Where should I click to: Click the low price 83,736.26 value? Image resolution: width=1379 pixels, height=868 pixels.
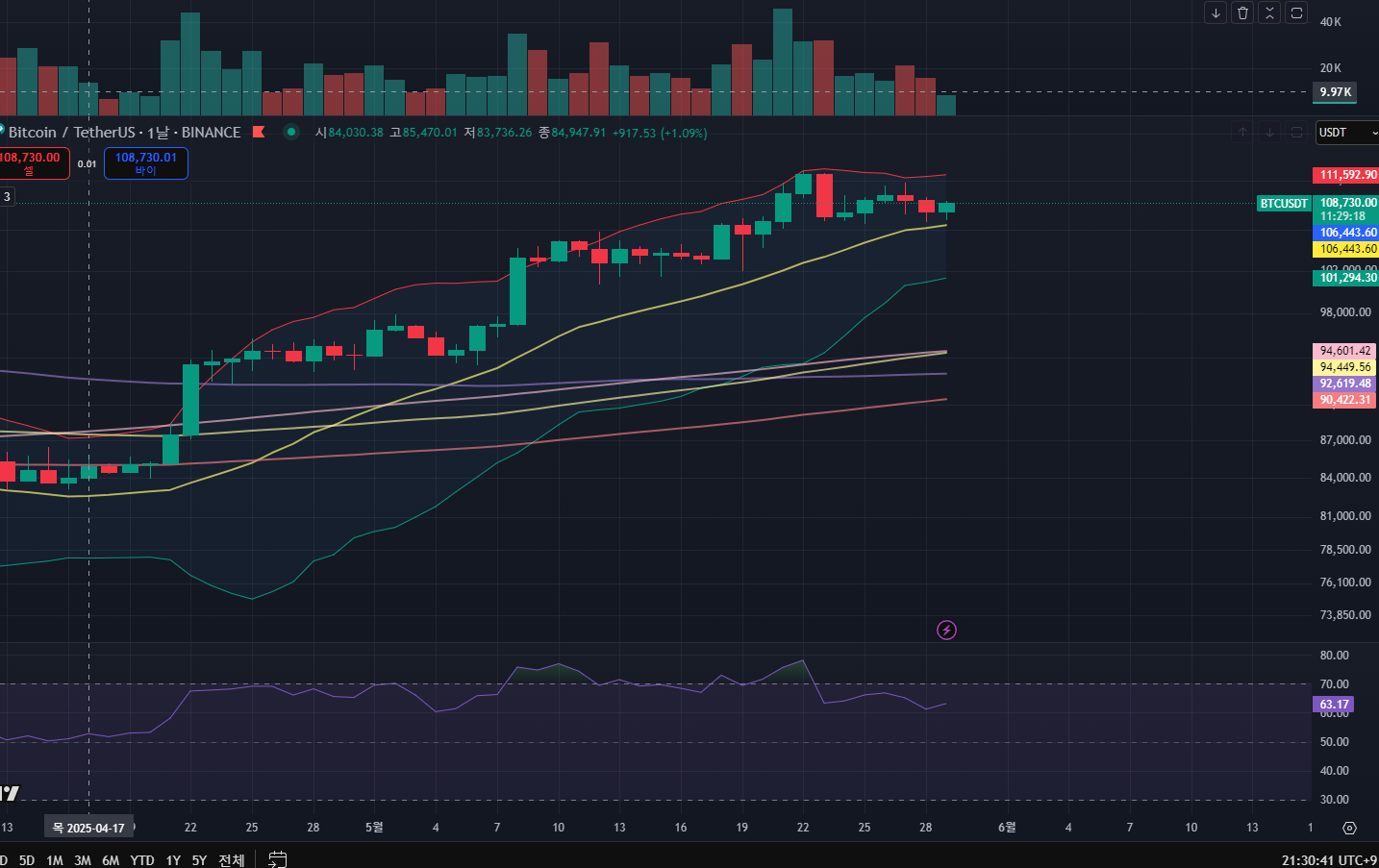point(505,133)
